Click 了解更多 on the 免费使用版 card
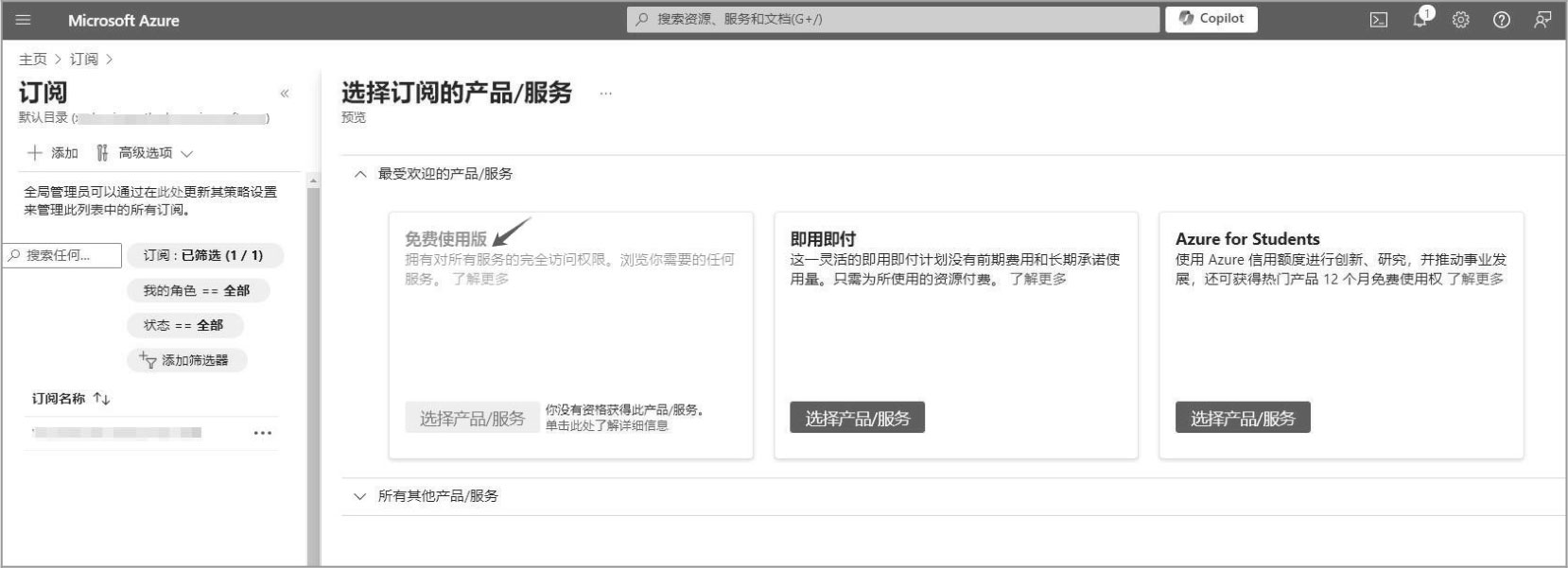Screen dimensions: 1568x568 [x=480, y=279]
